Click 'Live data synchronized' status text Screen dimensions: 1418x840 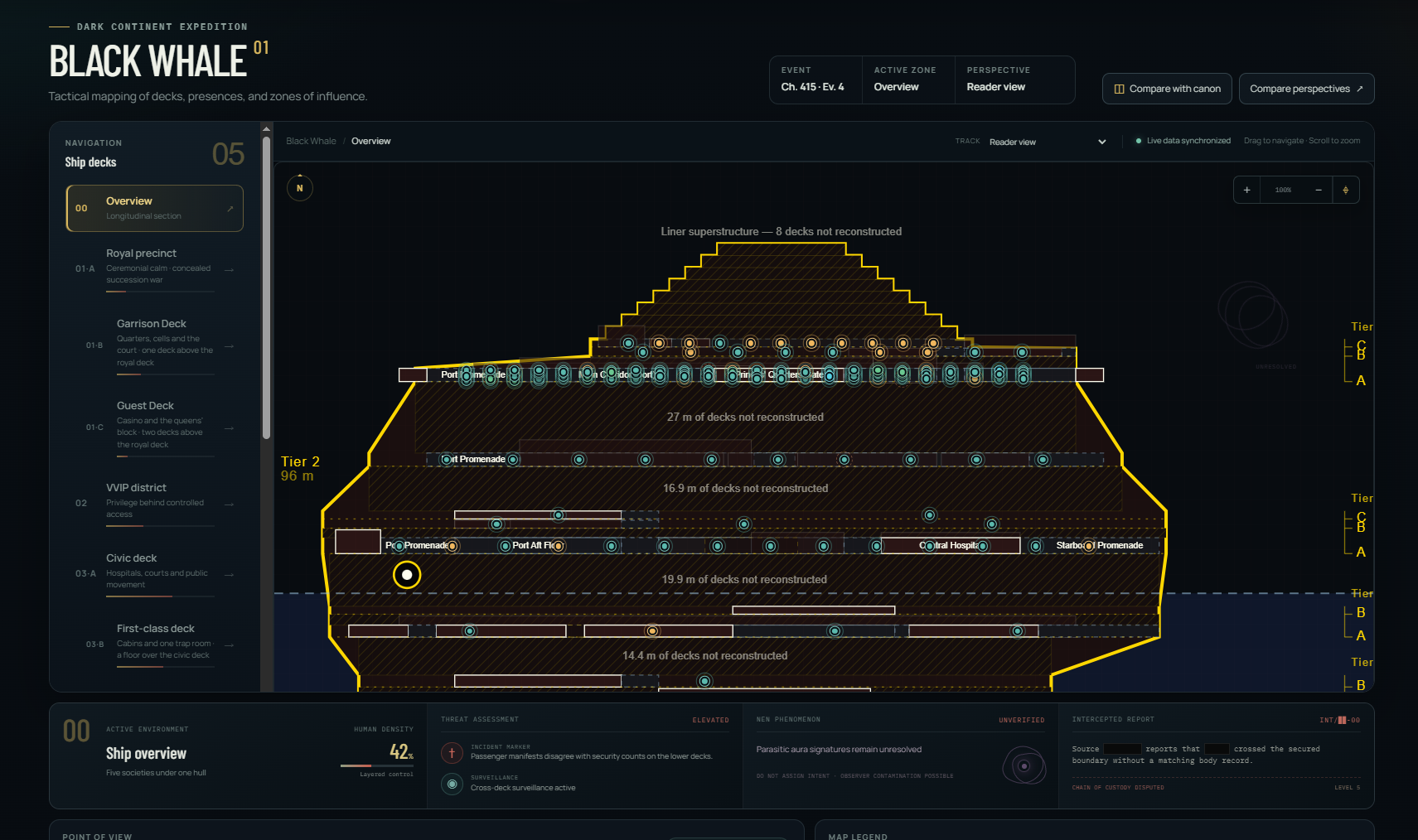(x=1188, y=141)
